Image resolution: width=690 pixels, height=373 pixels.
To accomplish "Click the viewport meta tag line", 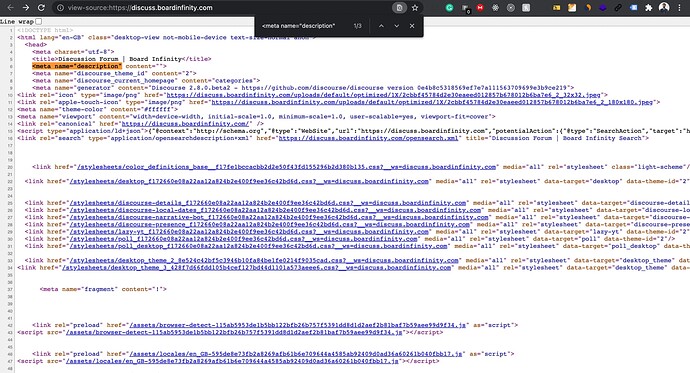I will tap(256, 117).
